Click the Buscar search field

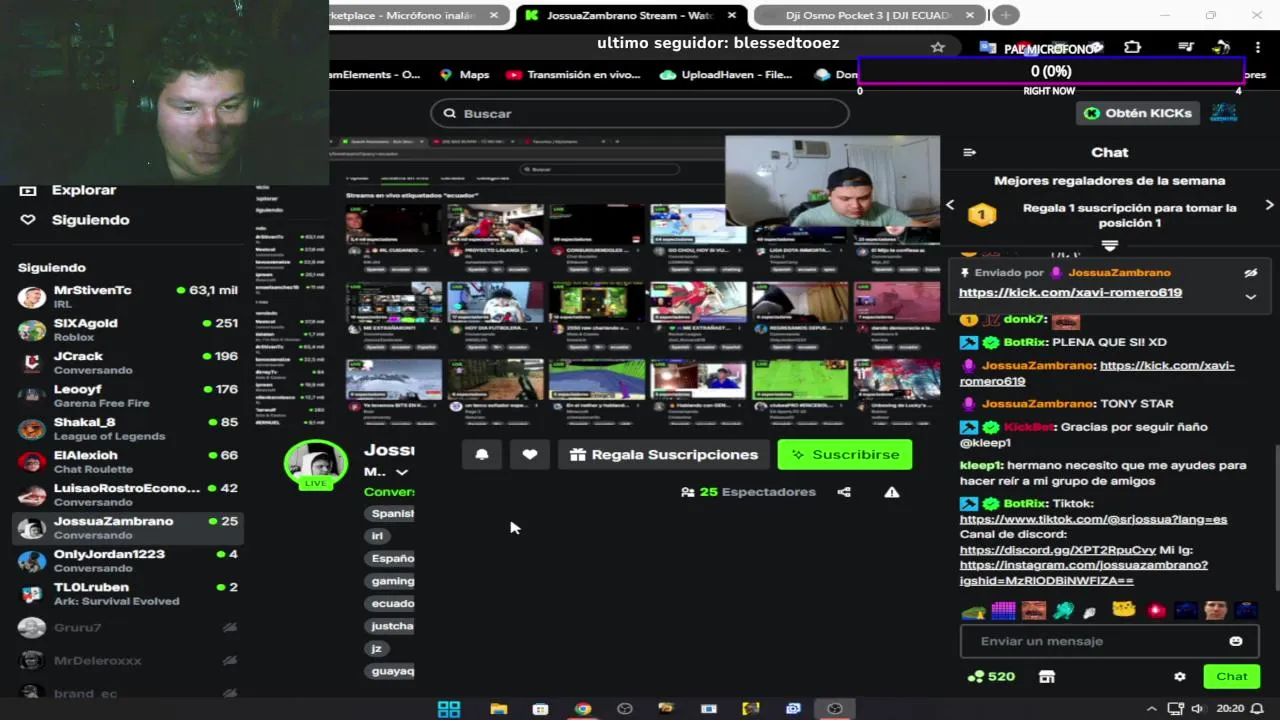click(640, 114)
